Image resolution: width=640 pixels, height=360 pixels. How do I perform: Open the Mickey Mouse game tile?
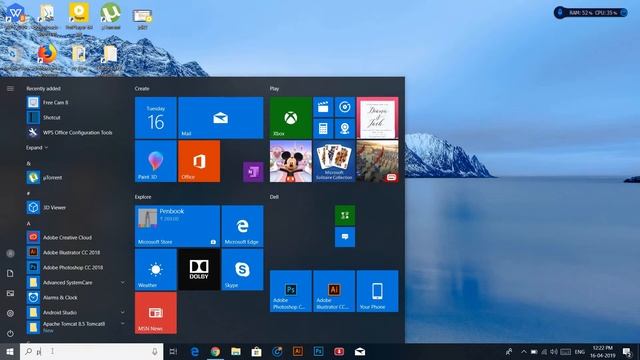pyautogui.click(x=291, y=161)
